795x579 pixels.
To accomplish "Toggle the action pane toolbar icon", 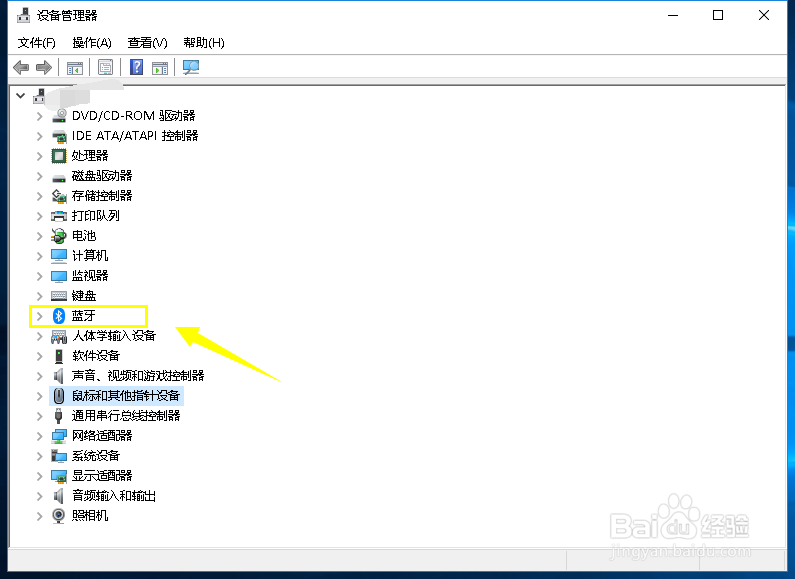I will (160, 67).
